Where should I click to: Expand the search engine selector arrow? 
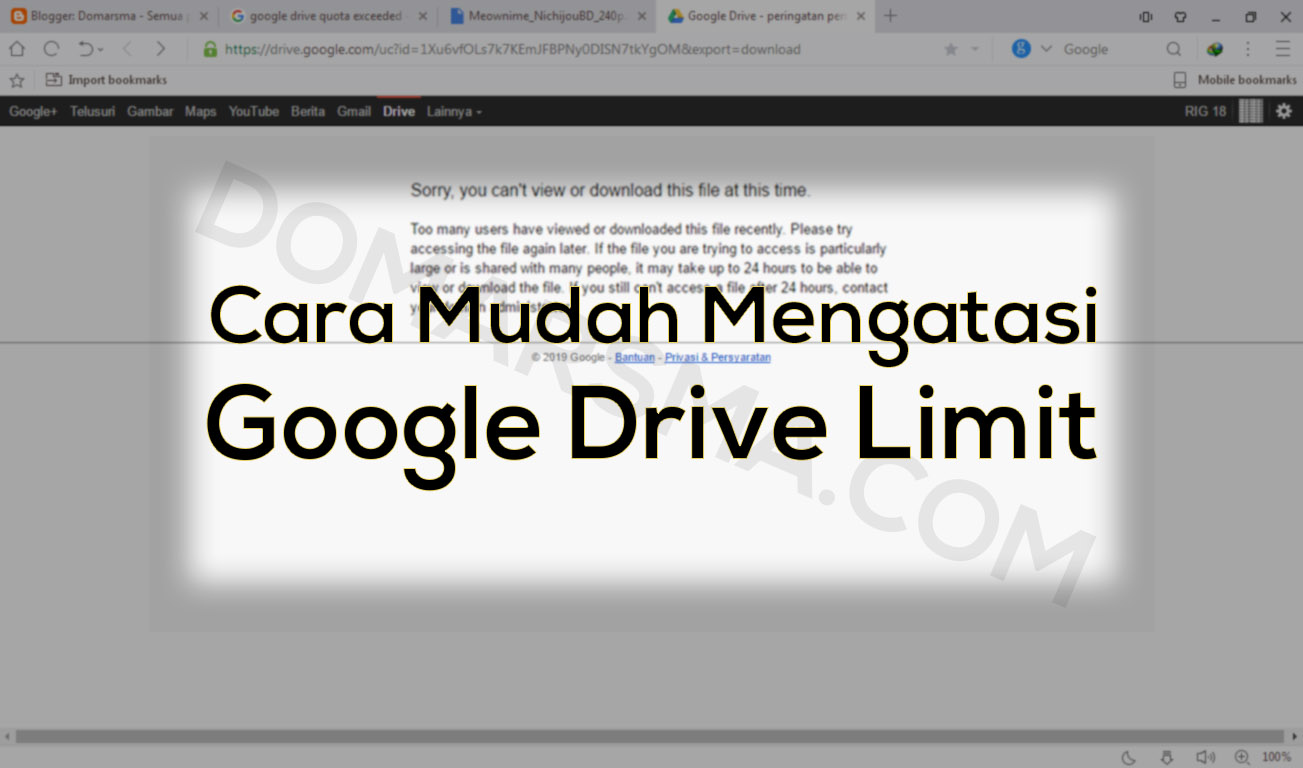(x=1046, y=49)
